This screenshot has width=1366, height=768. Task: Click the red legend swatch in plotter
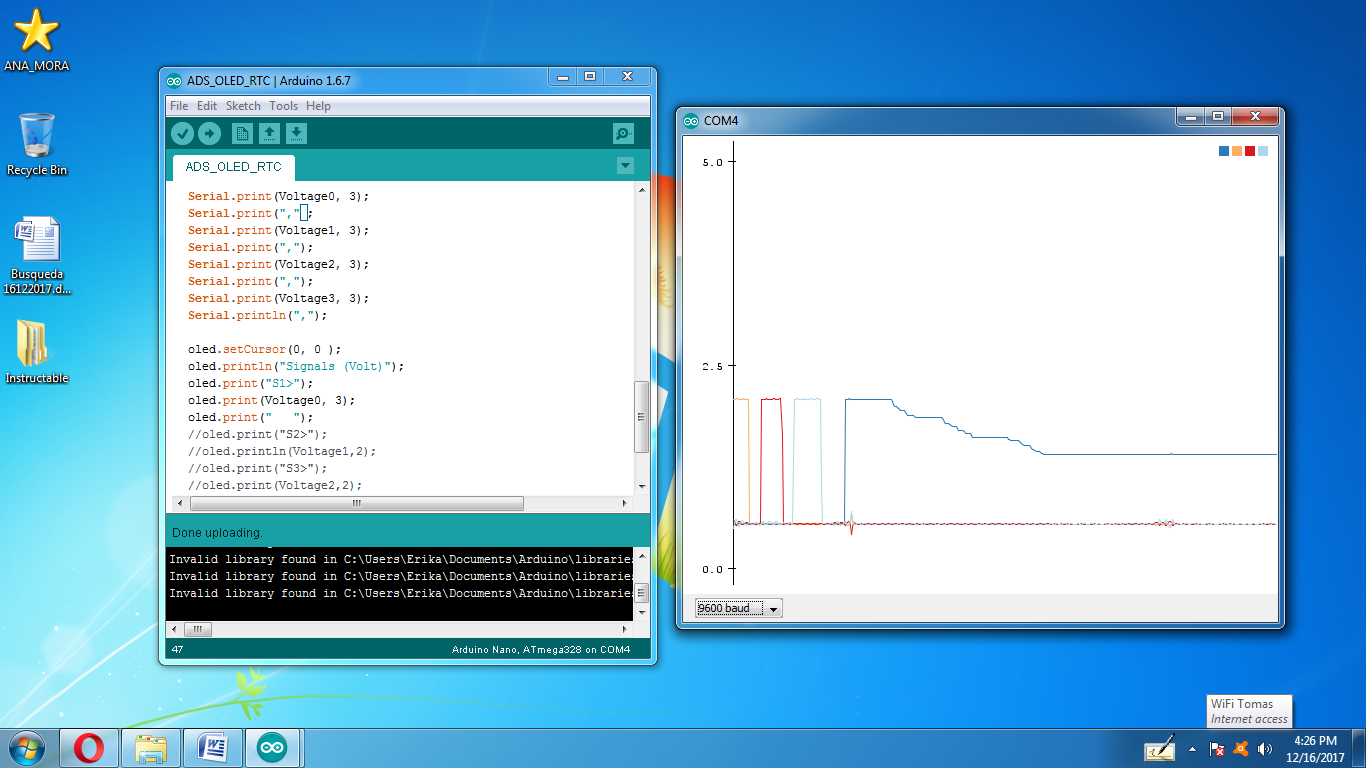click(x=1250, y=151)
